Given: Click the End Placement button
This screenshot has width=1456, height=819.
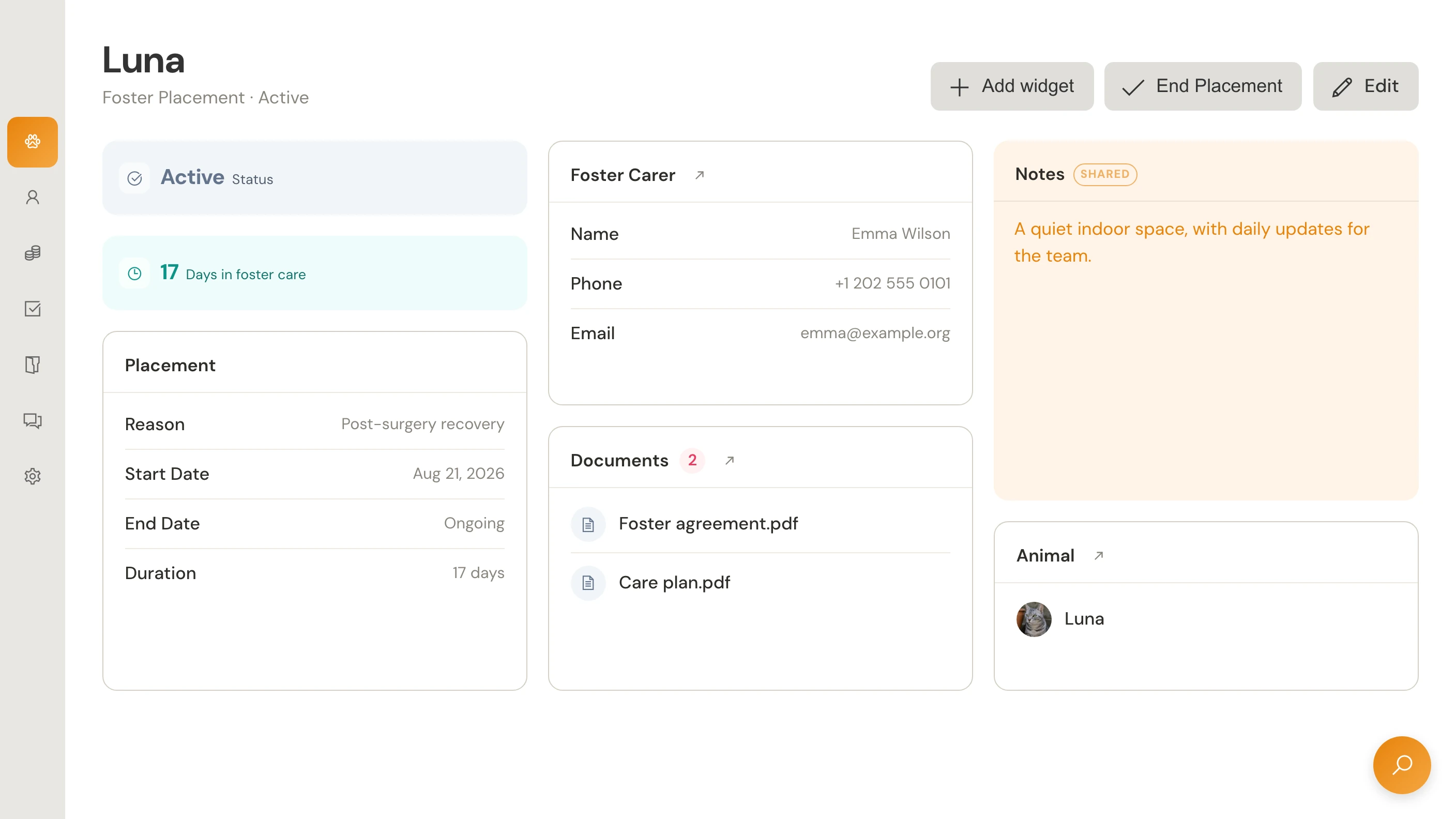Looking at the screenshot, I should [1203, 86].
